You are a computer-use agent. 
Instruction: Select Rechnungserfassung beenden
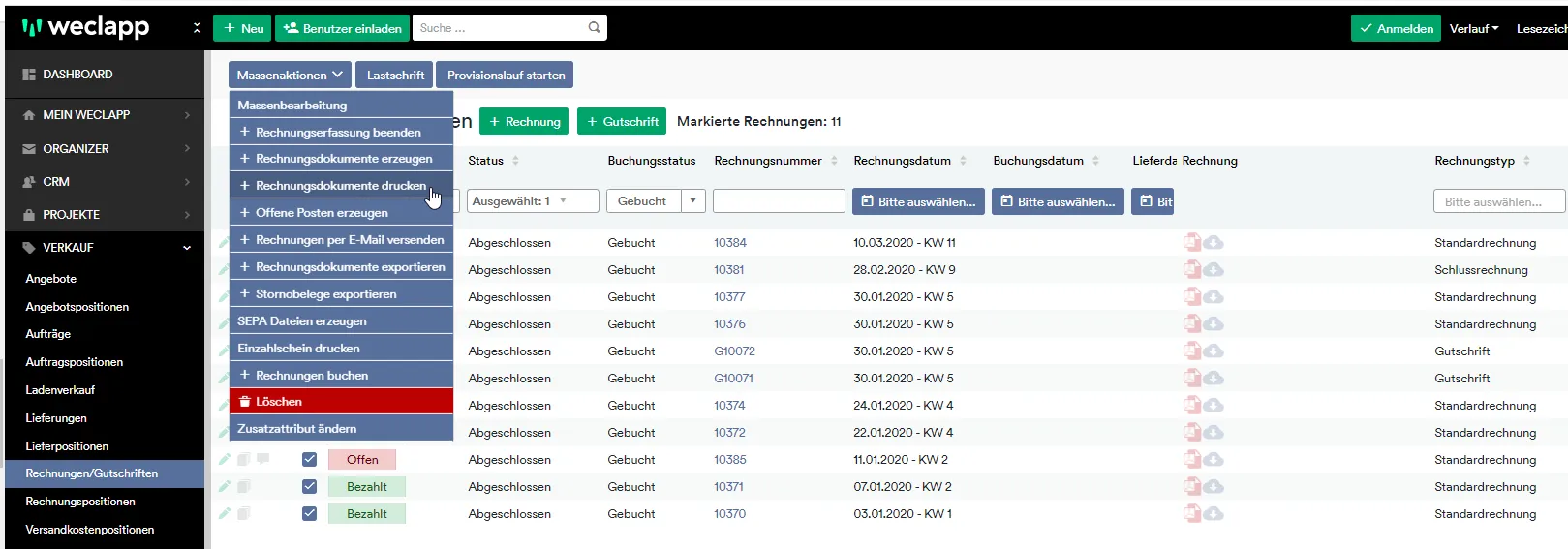tap(341, 132)
